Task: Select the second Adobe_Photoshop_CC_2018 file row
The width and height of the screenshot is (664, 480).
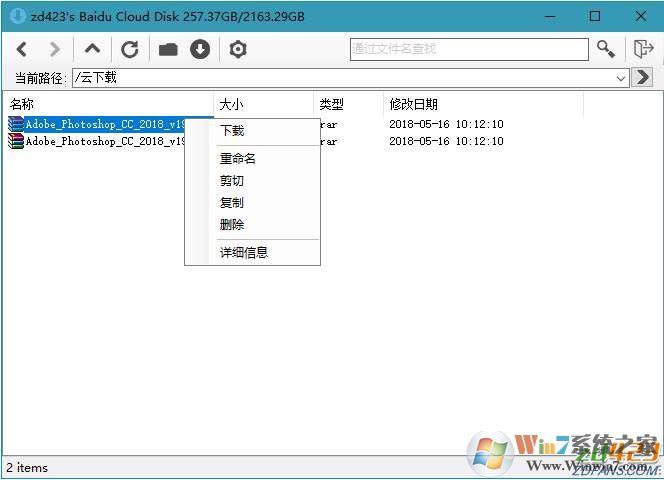Action: (x=105, y=141)
